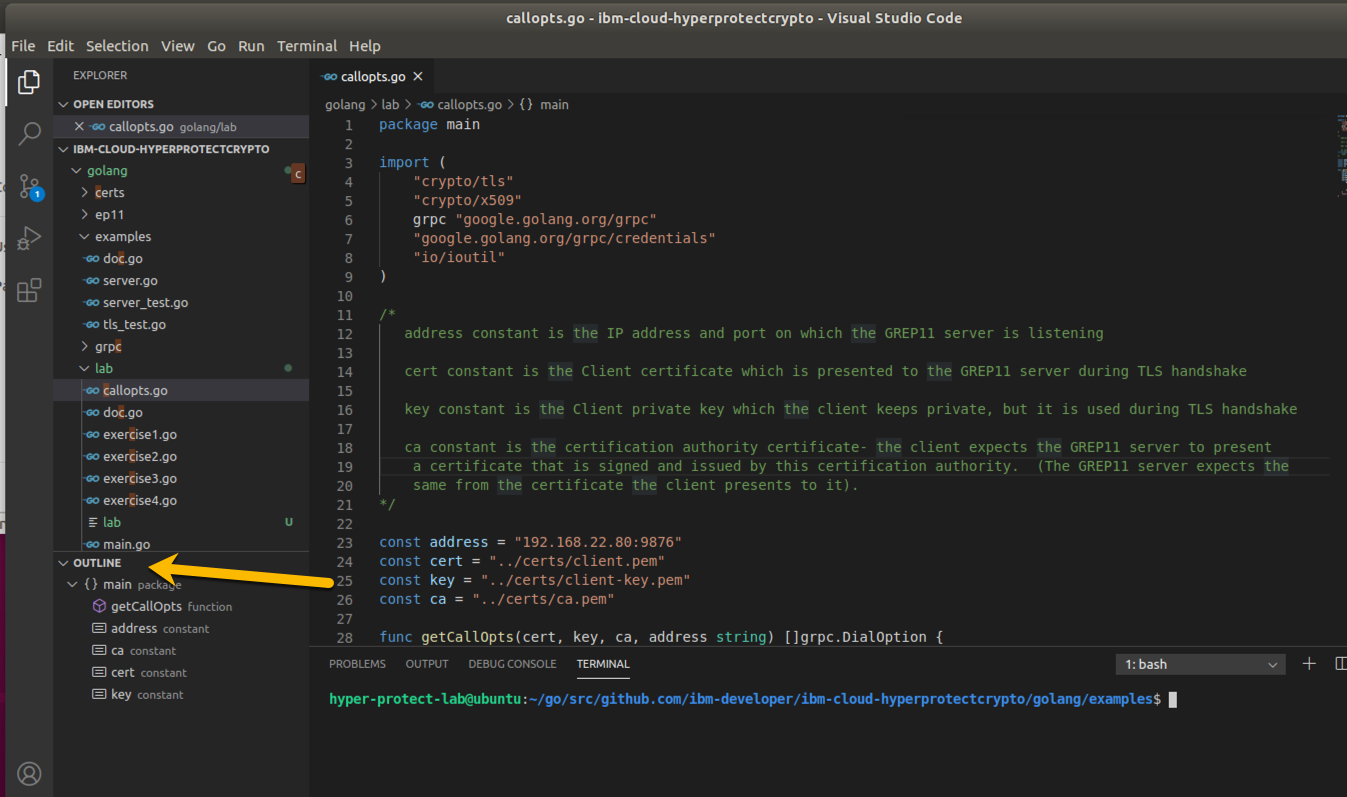Open the Edit menu
Image resolution: width=1347 pixels, height=797 pixels.
point(60,46)
